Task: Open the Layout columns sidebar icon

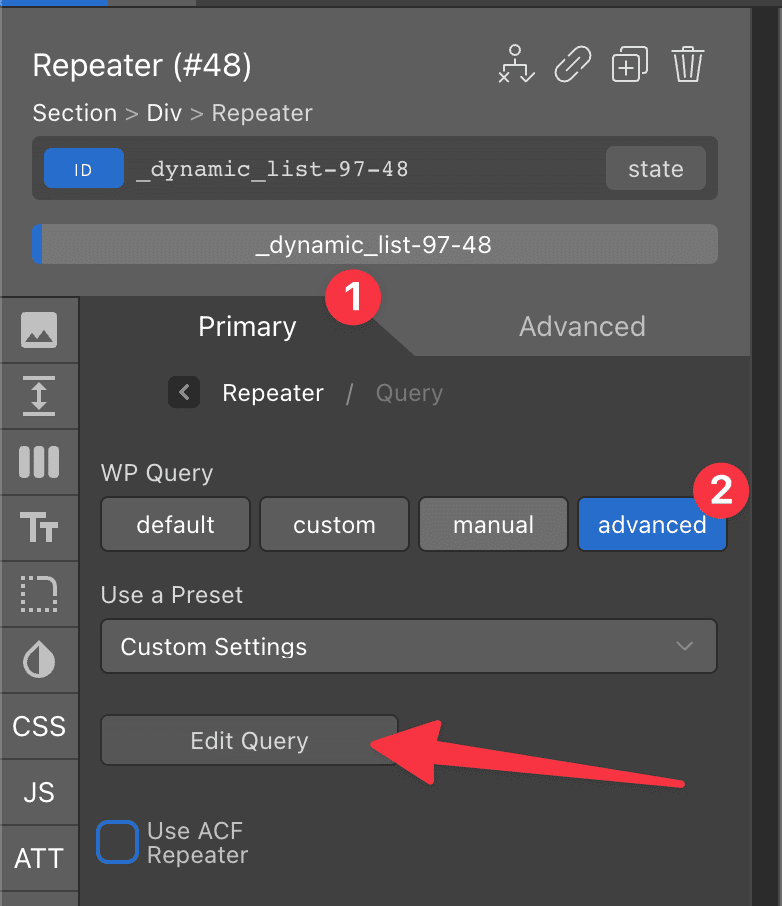Action: coord(39,462)
